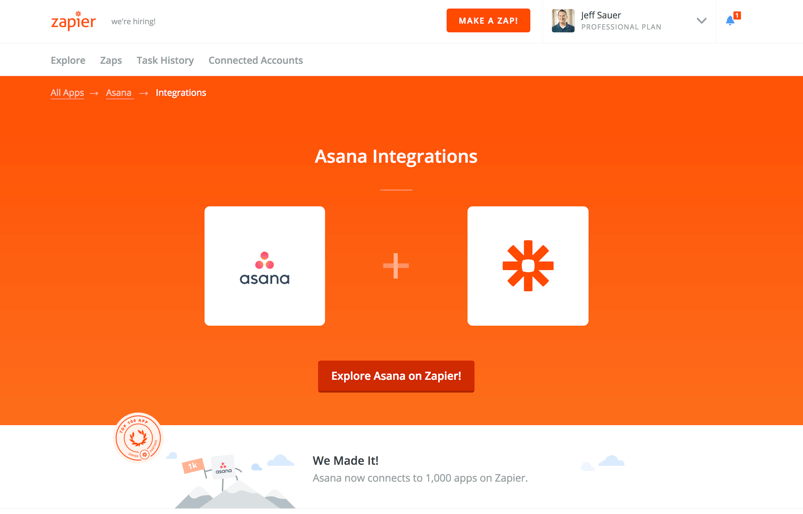Follow the Asana breadcrumb link
The image size is (803, 514).
[x=119, y=93]
